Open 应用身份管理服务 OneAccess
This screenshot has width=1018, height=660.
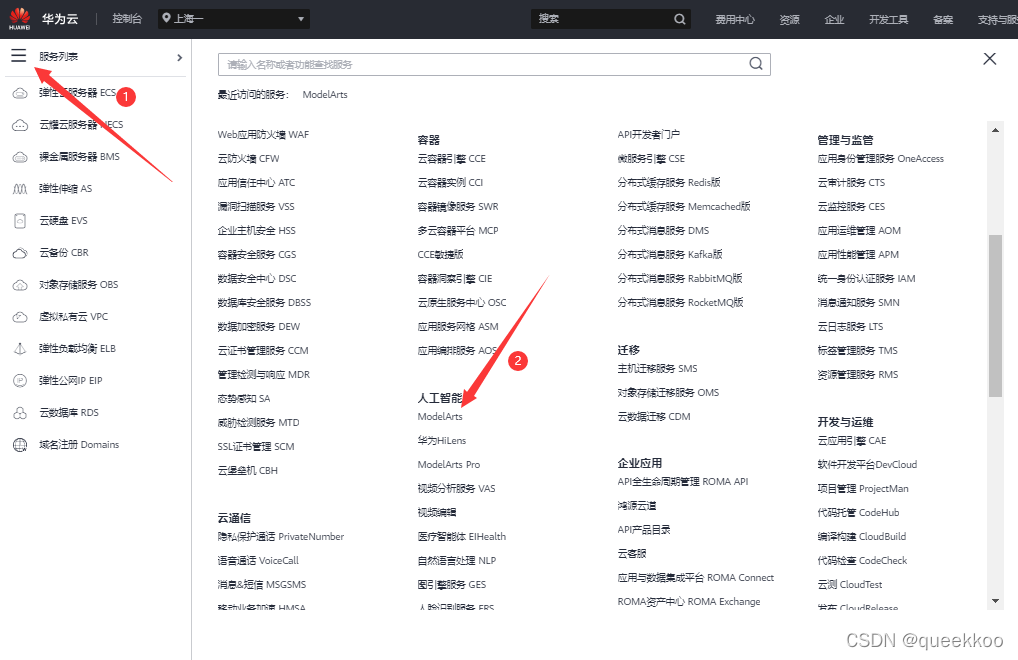pos(880,159)
